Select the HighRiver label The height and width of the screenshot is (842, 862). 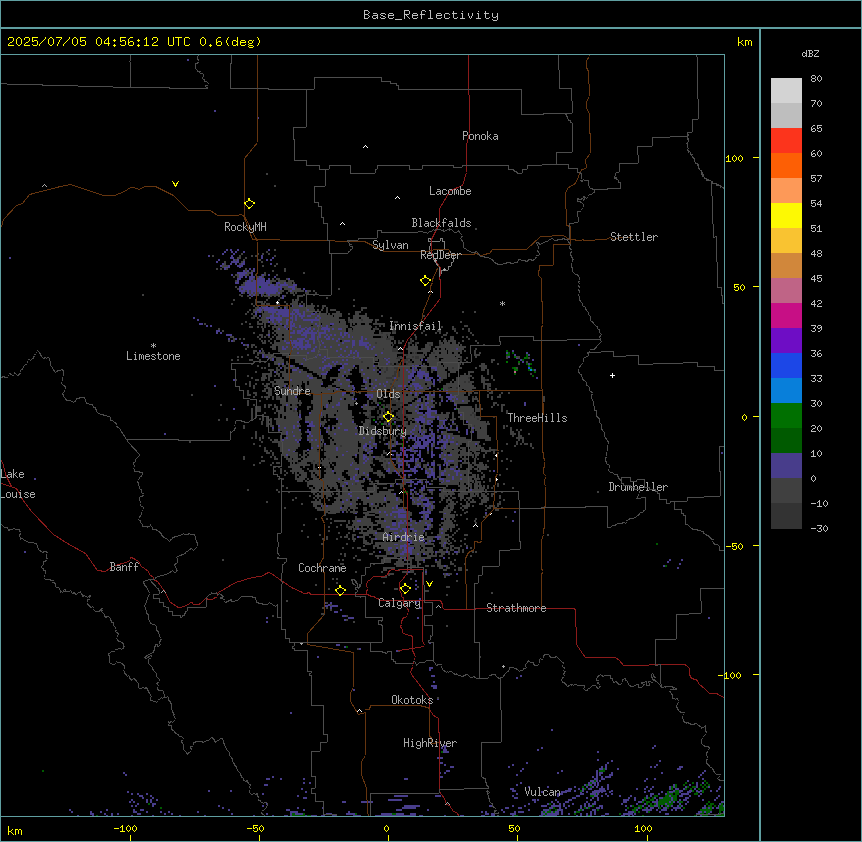430,743
